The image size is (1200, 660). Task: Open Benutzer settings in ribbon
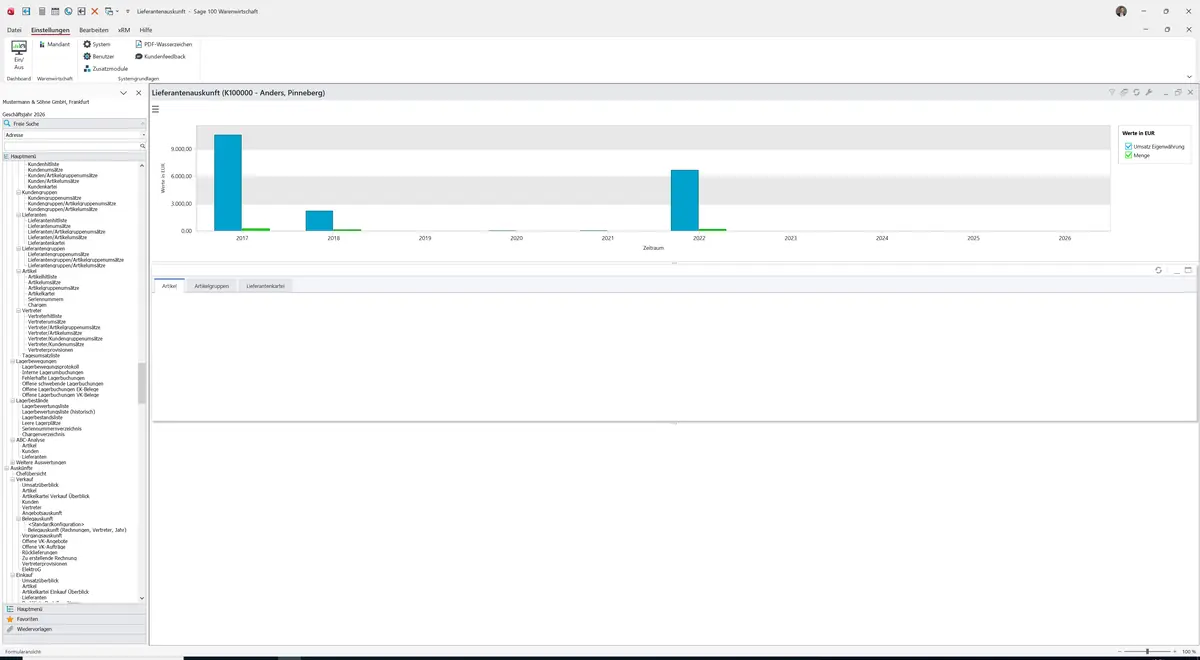pos(99,56)
